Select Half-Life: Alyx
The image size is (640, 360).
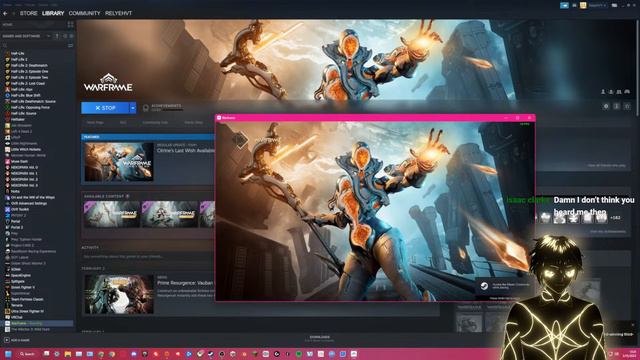pos(22,89)
